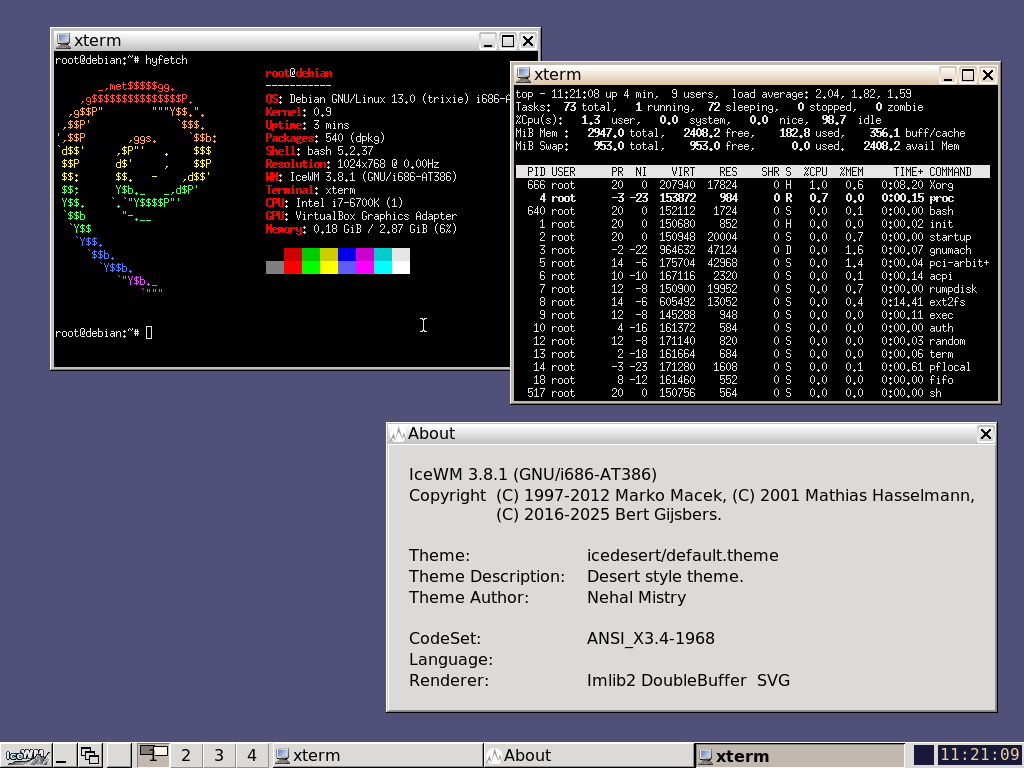Viewport: 1024px width, 768px height.
Task: Click the COMMAND column header in top
Action: point(950,172)
